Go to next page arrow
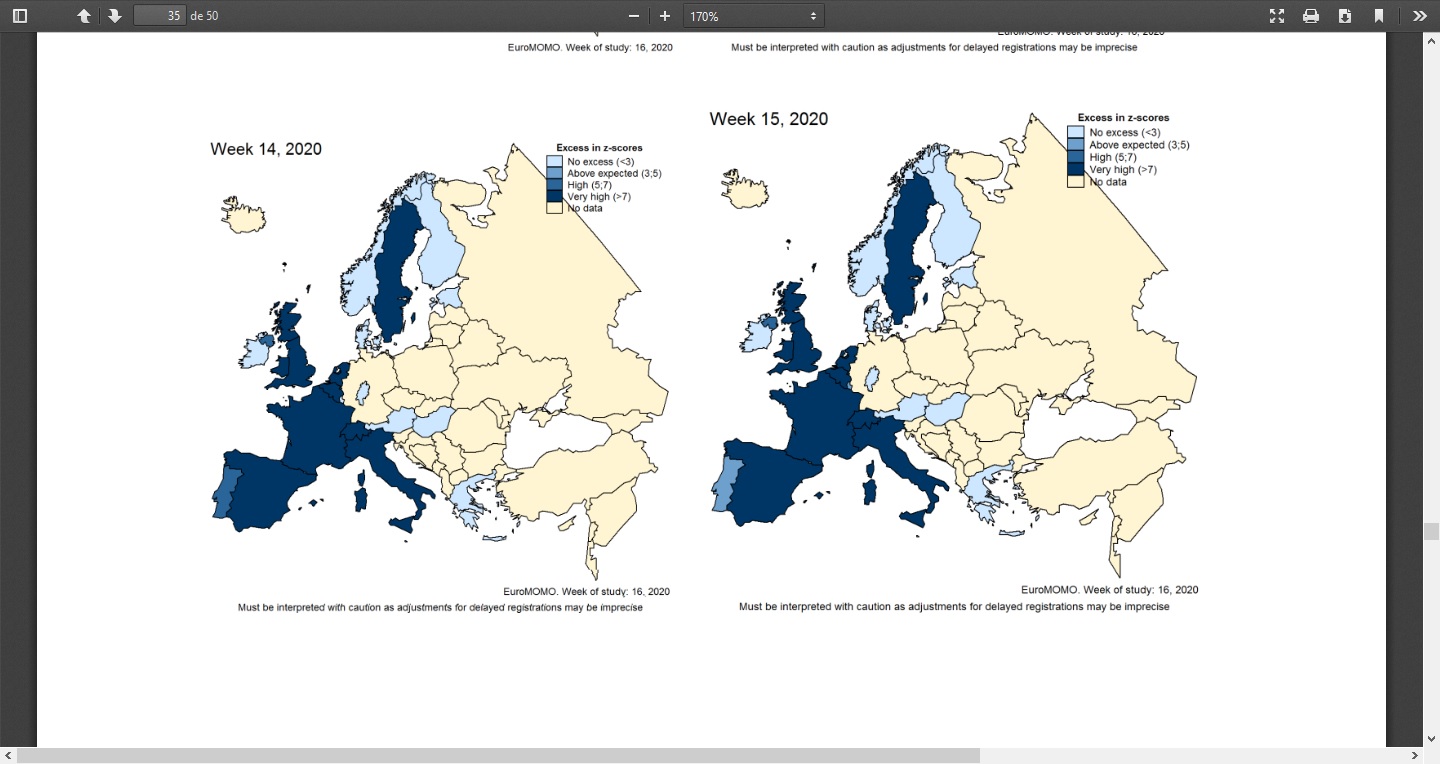This screenshot has height=764, width=1440. click(115, 16)
